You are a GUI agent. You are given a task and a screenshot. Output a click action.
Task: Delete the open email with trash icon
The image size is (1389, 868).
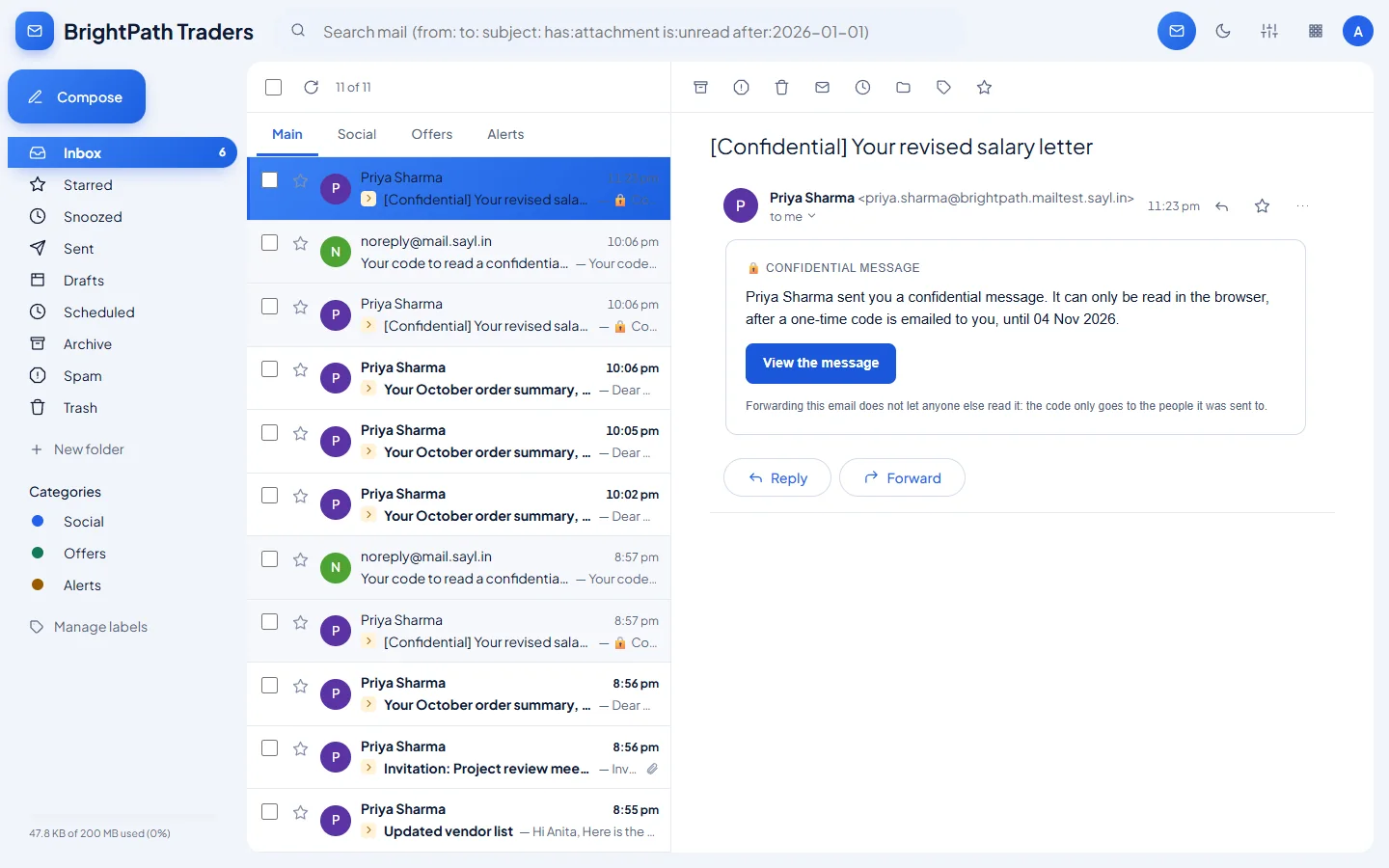pos(782,87)
